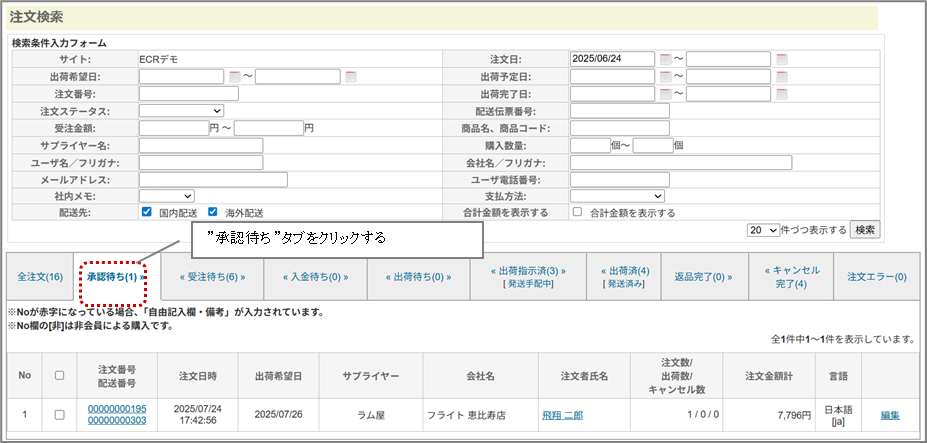Open the 社内メモ dropdown
927x443 pixels.
click(x=166, y=196)
